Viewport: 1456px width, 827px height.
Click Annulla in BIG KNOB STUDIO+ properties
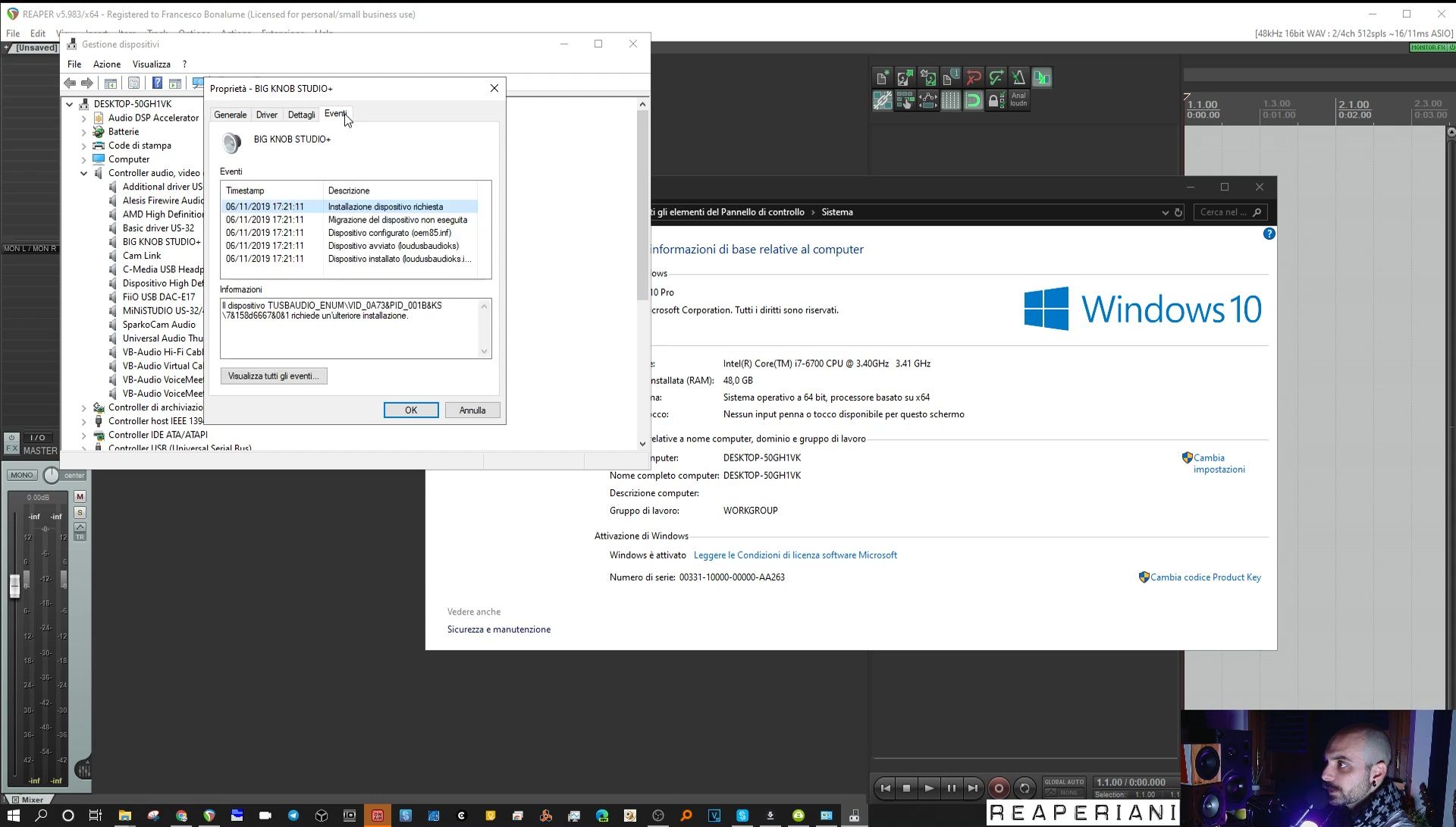(472, 410)
